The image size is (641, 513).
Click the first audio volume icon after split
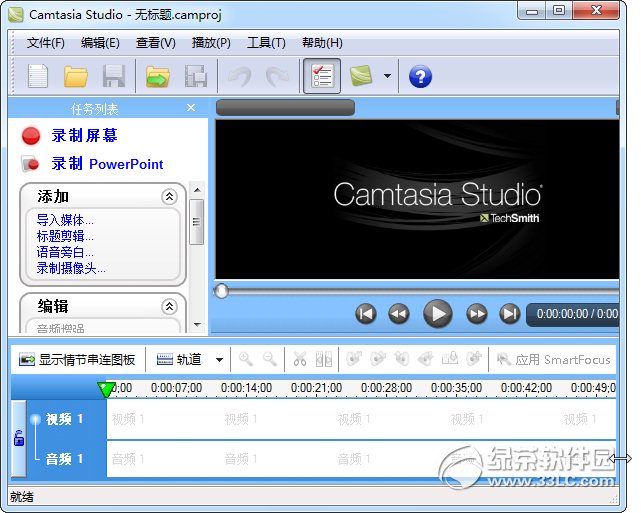[x=354, y=359]
